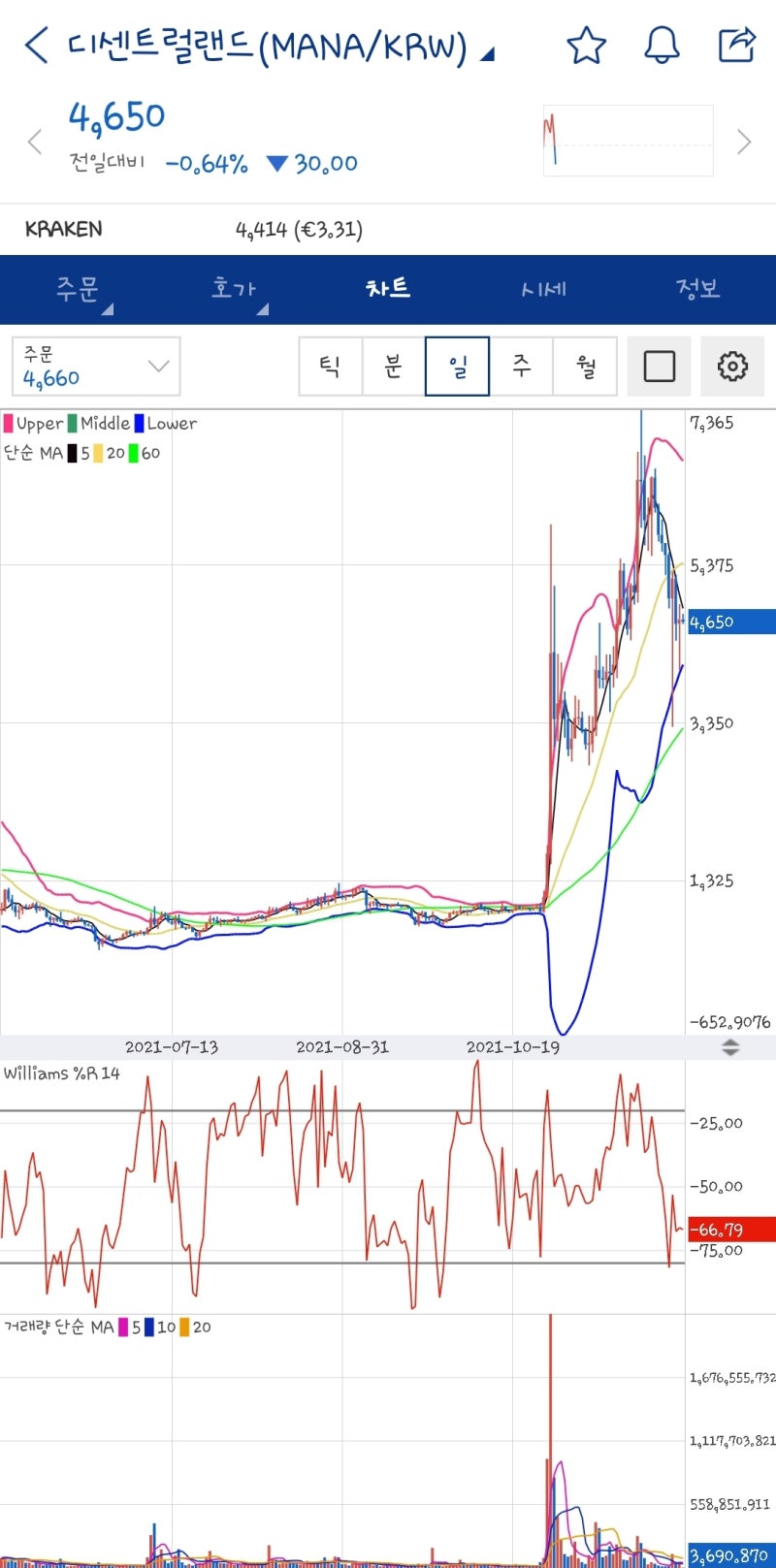Click the 2021-07-13 date label

pyautogui.click(x=172, y=1047)
